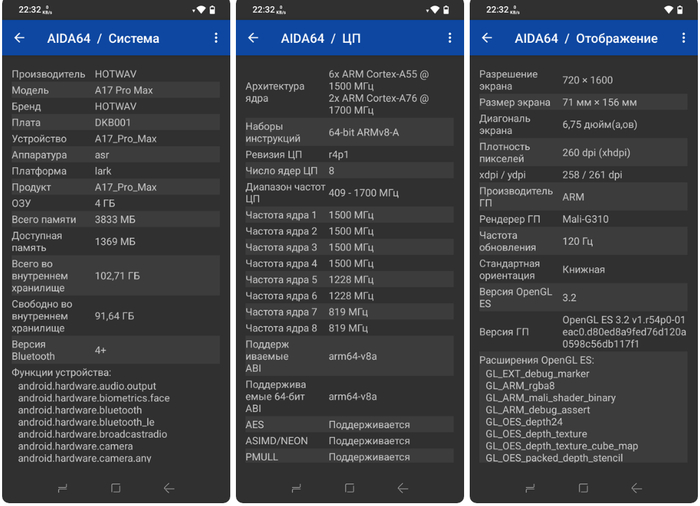This screenshot has height=506, width=700.
Task: Open three-dot menu on ЦП screen
Action: pyautogui.click(x=450, y=38)
